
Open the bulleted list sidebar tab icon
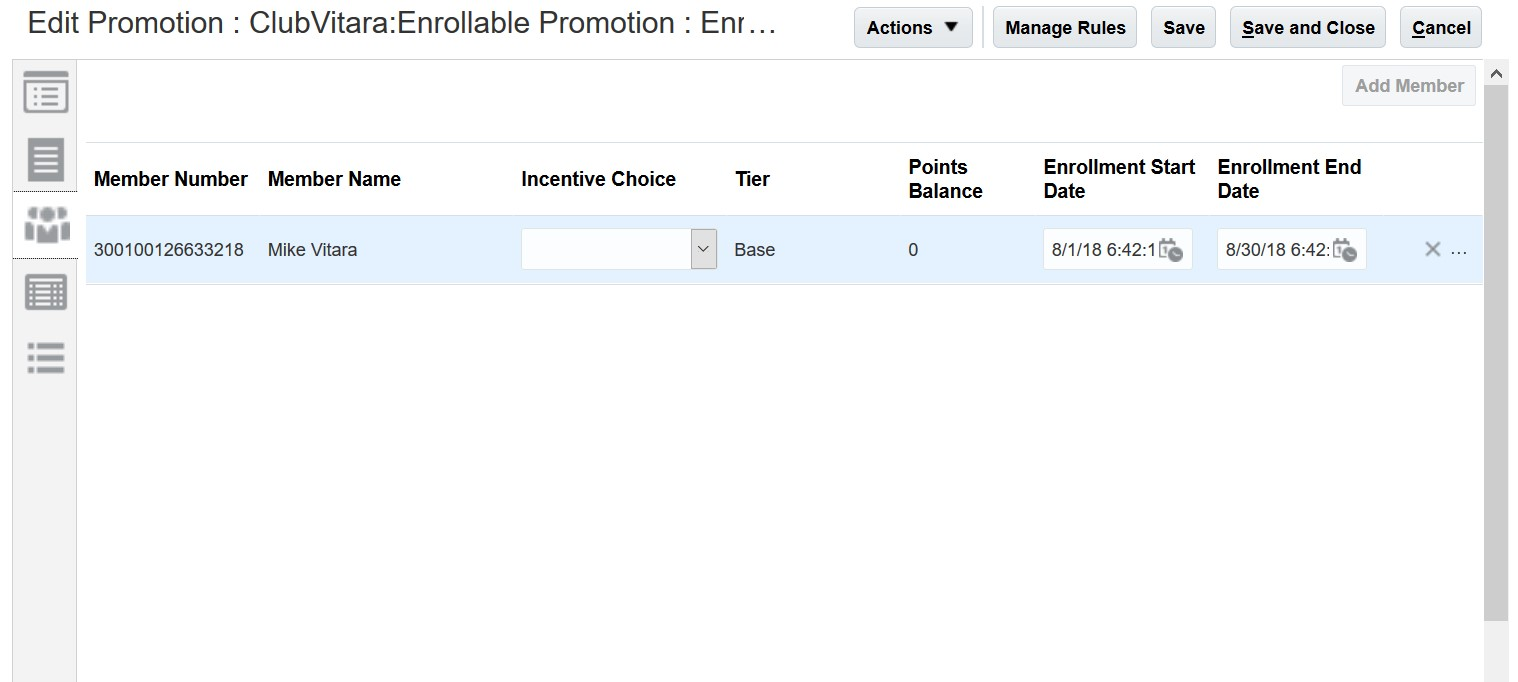[x=46, y=357]
